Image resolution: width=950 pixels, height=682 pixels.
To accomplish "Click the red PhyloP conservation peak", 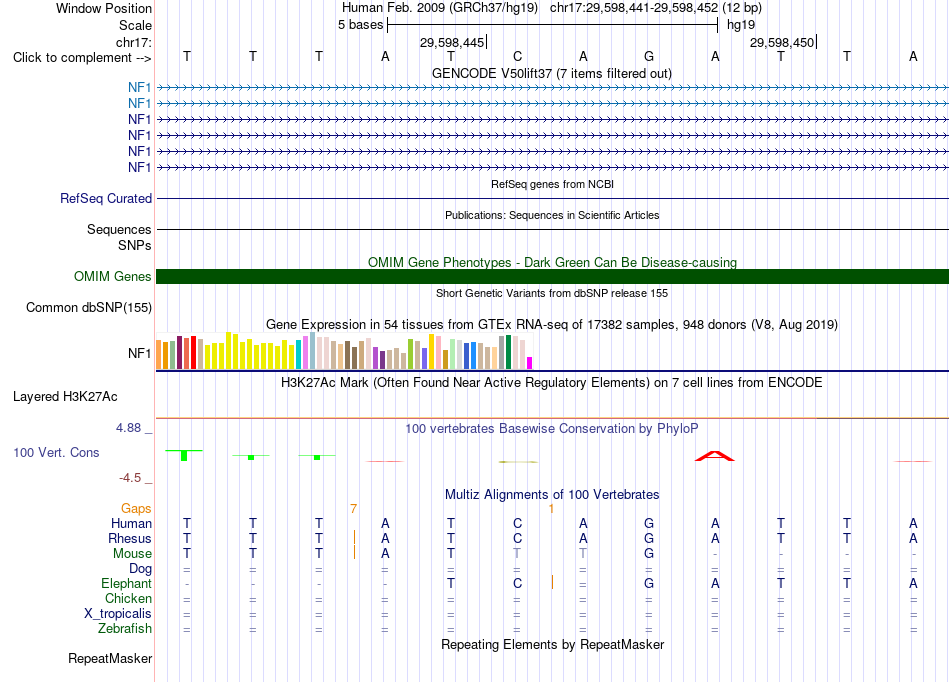I will (x=714, y=456).
